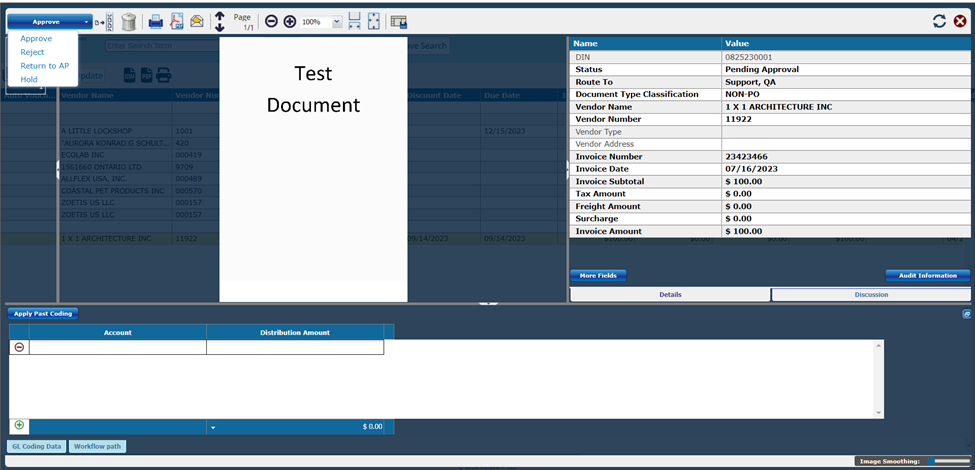Zoom out with the minus magnifier icon
The image size is (975, 470).
point(271,21)
